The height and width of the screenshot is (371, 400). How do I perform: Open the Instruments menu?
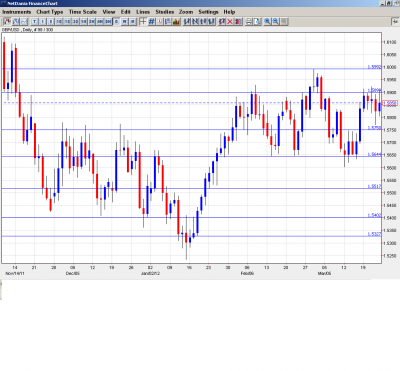pyautogui.click(x=17, y=12)
